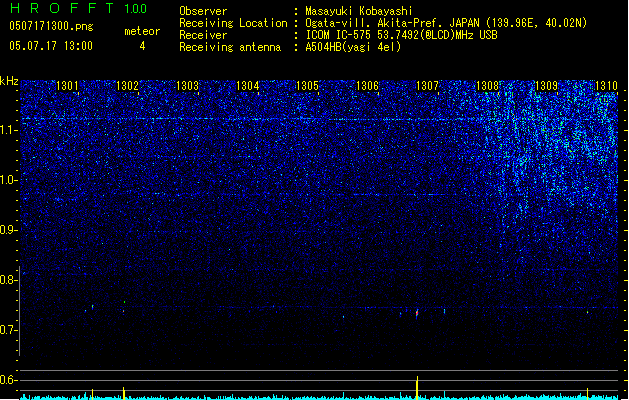Click the 1305 time marker
The height and width of the screenshot is (400, 629).
click(307, 86)
